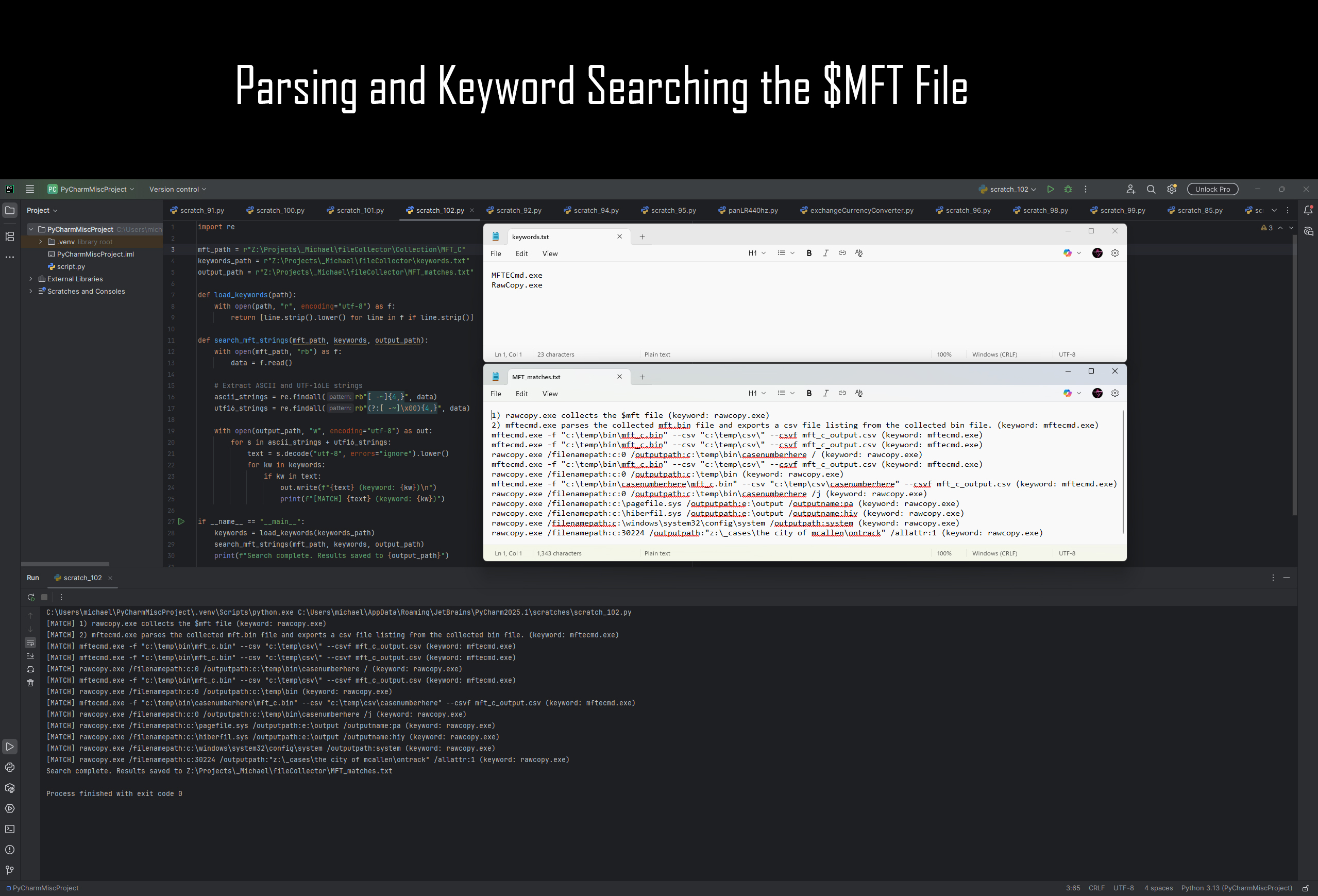Toggle bold in MFT_matches.txt Notepad
Screen dimensions: 1318x896
pos(809,393)
